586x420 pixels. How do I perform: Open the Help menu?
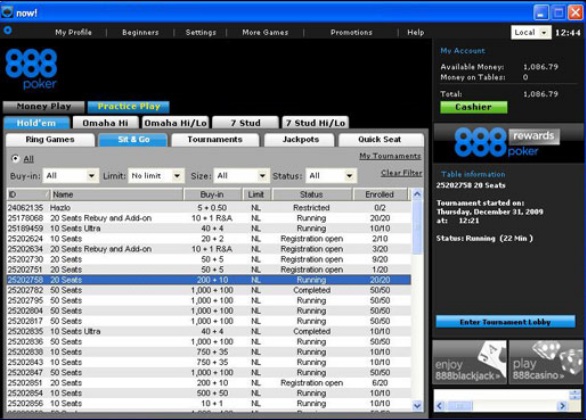point(416,33)
